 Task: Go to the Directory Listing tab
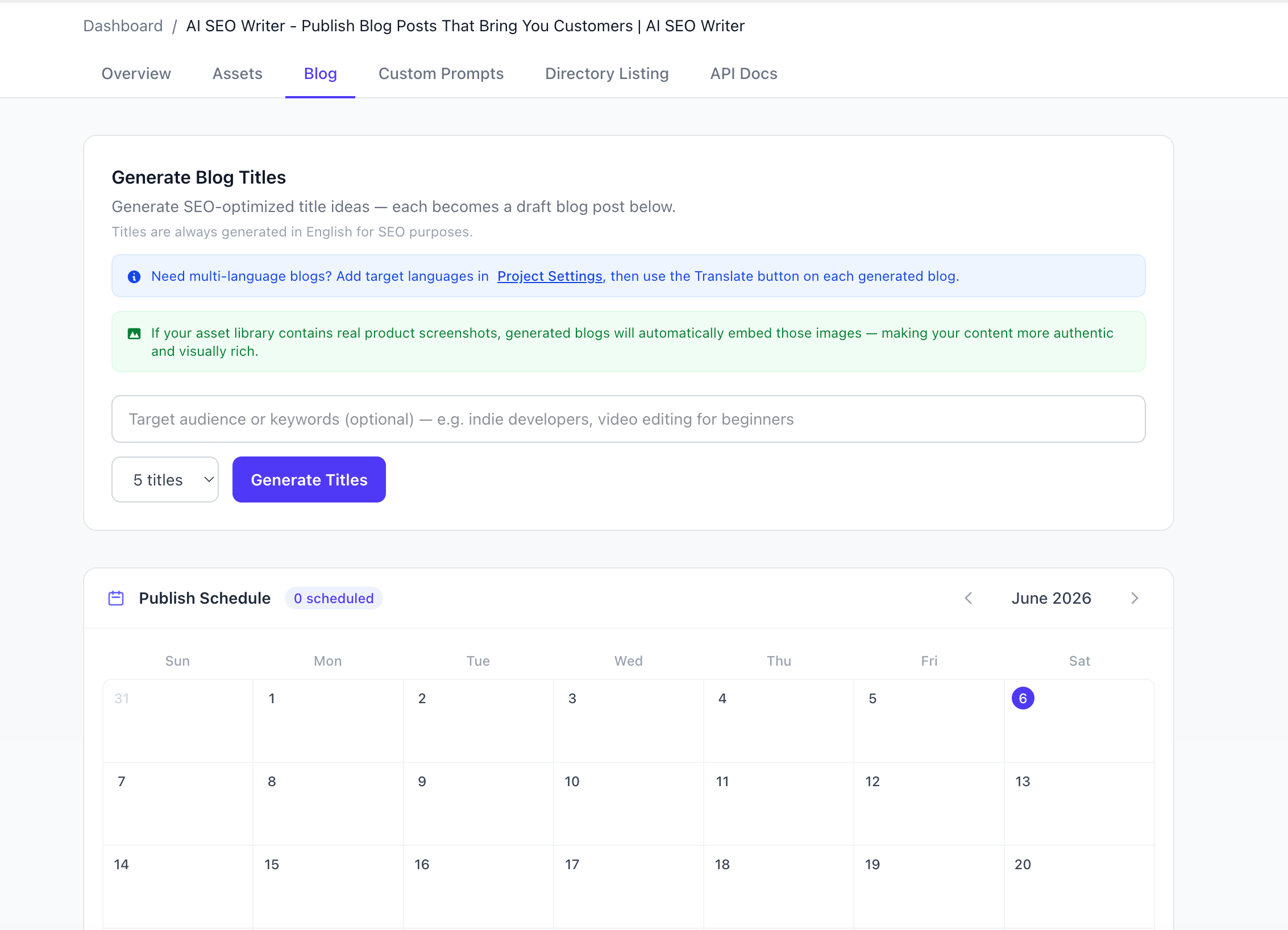point(607,74)
